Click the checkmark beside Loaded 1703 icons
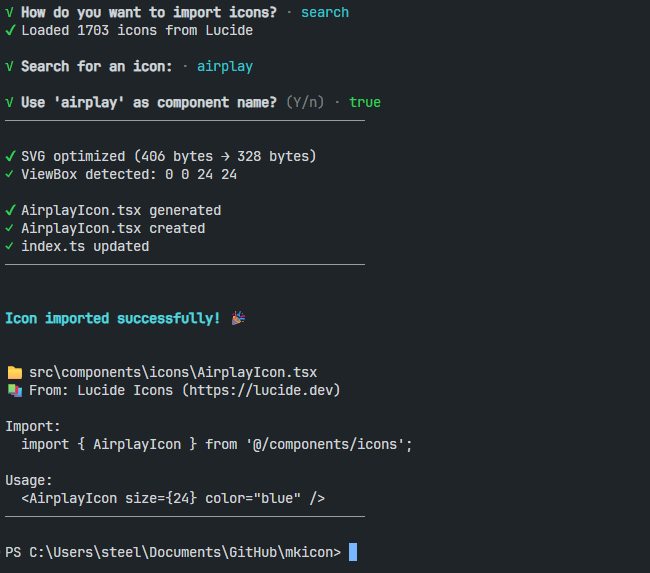Screen dimensions: 650x573 (x=10, y=30)
